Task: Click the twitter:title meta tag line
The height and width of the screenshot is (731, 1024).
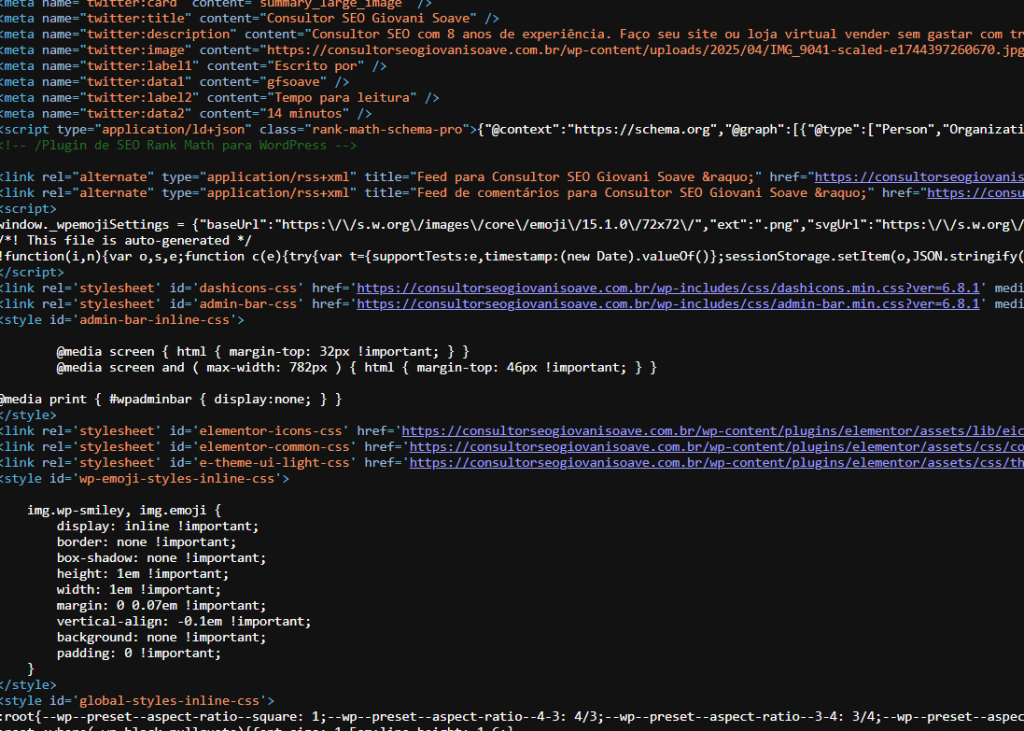Action: pyautogui.click(x=250, y=18)
